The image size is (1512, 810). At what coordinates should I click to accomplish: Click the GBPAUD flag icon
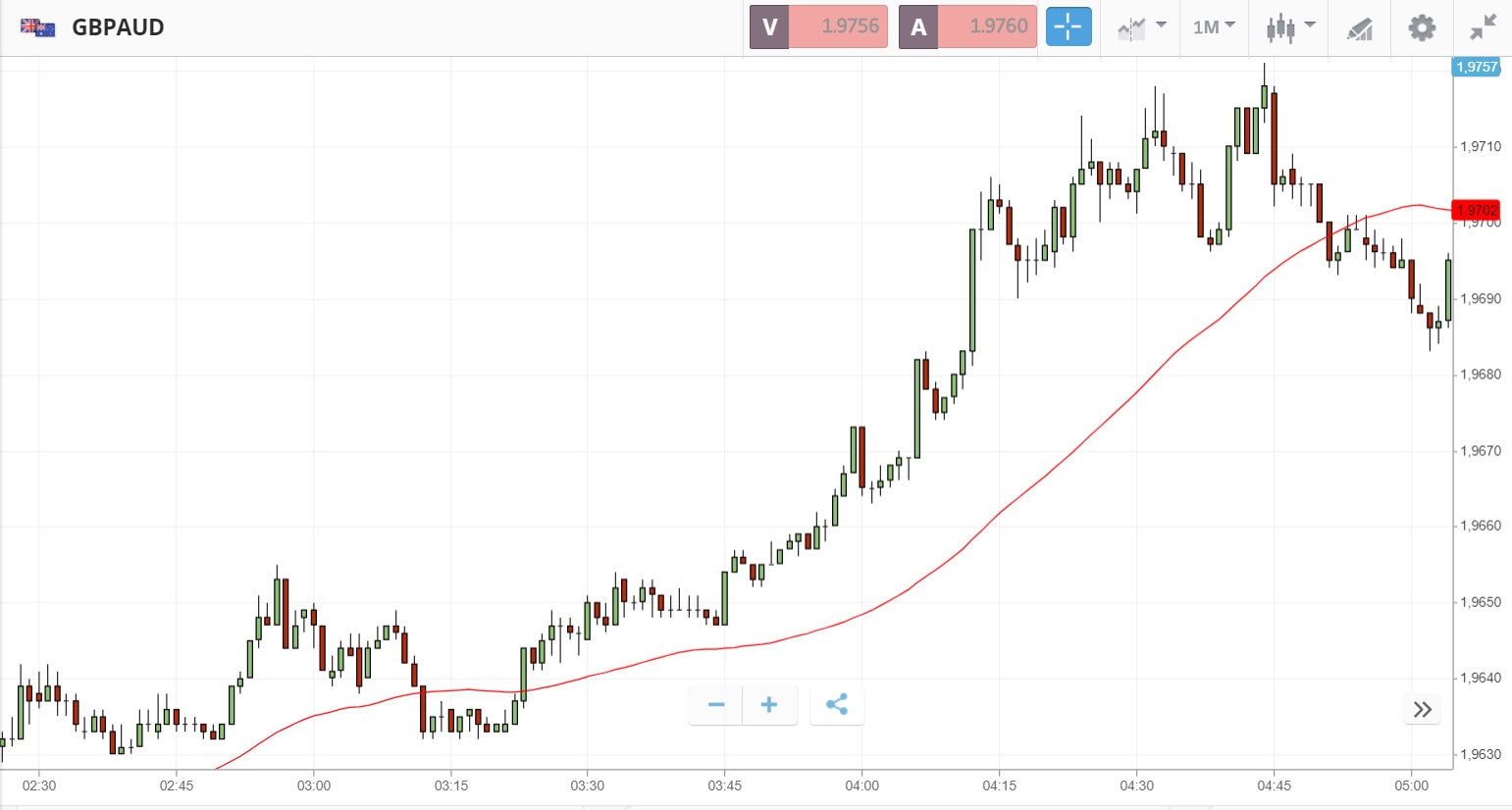point(37,27)
